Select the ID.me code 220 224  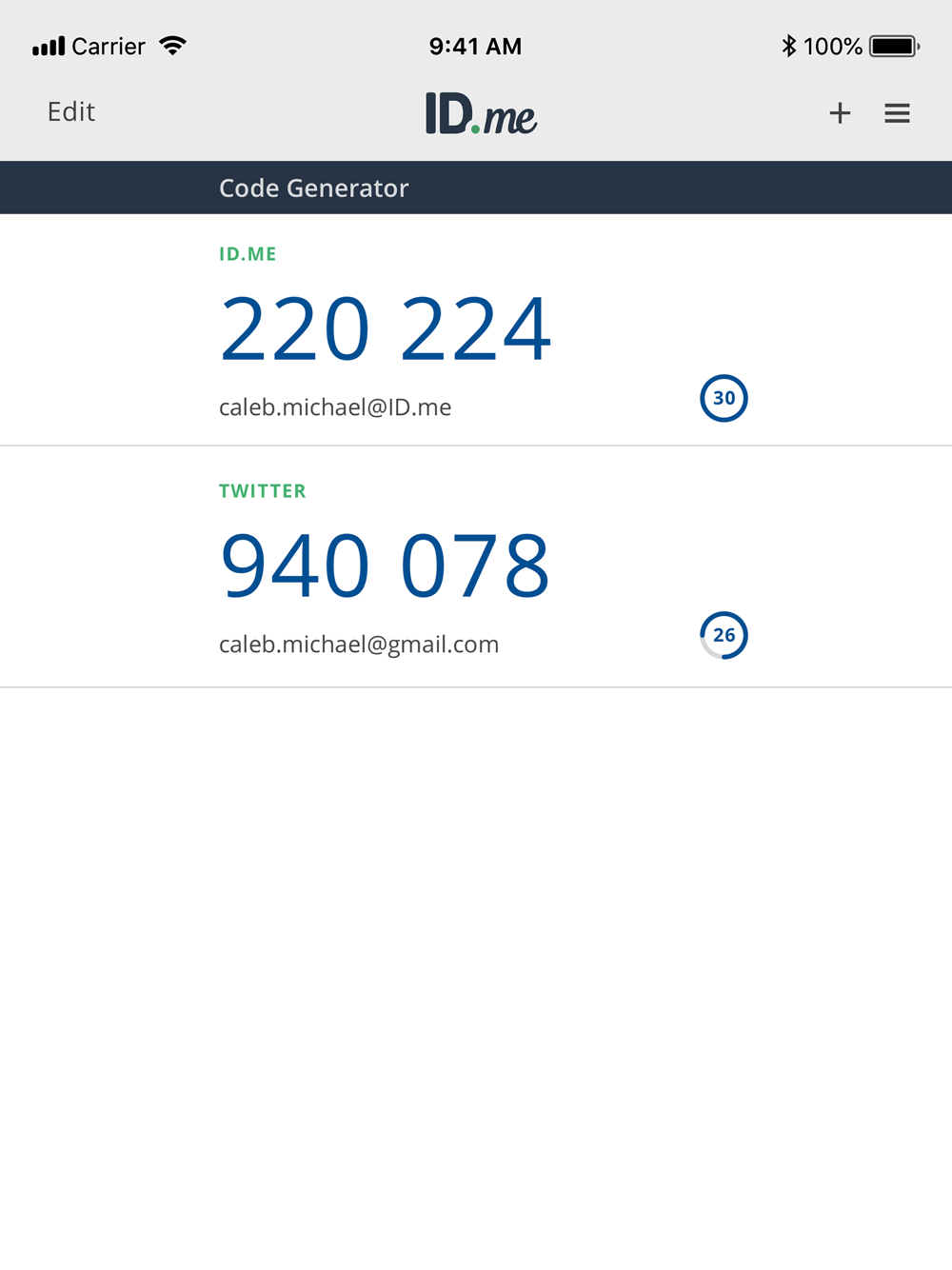[386, 329]
